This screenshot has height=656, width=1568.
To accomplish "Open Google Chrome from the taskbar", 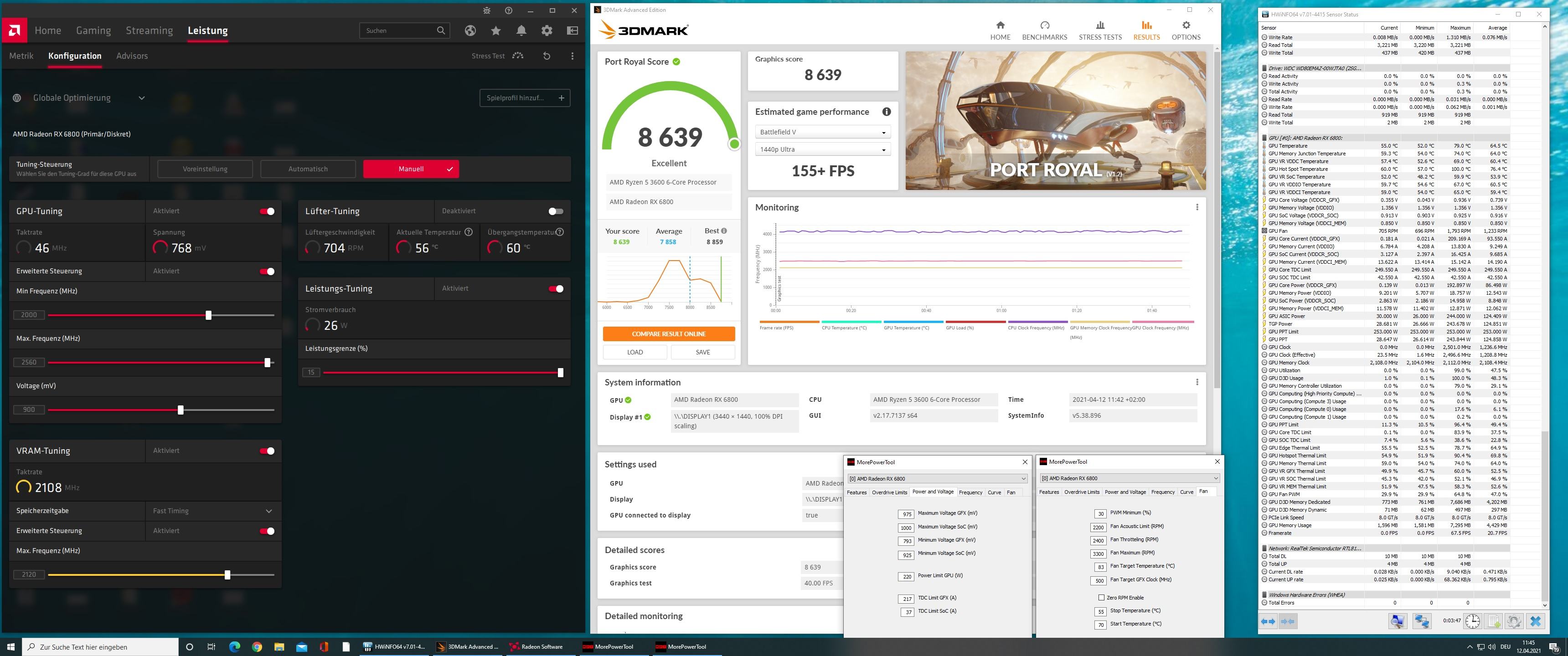I will (257, 646).
